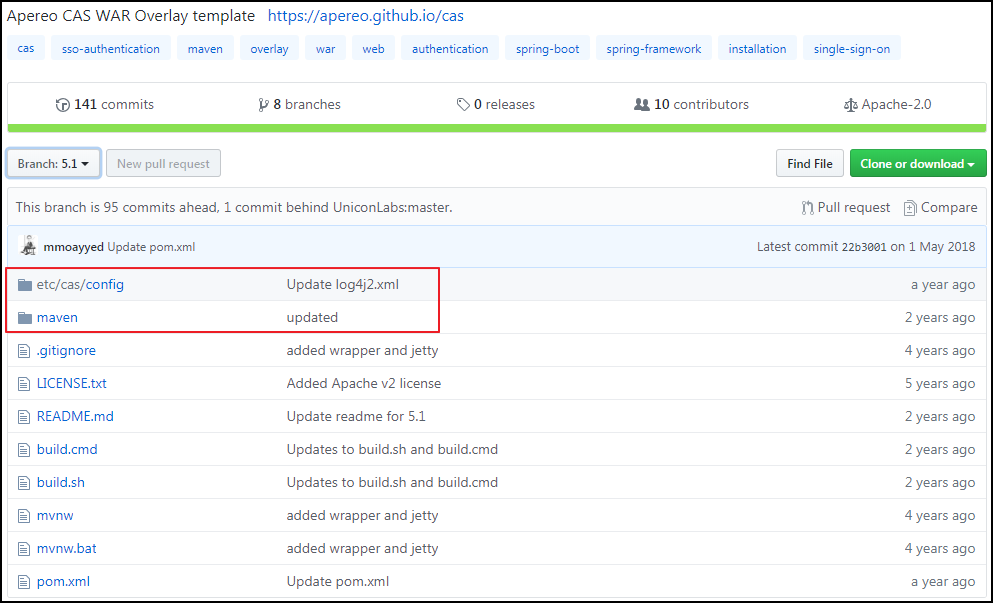The image size is (993, 603).
Task: Click the license scale icon
Action: pos(851,105)
